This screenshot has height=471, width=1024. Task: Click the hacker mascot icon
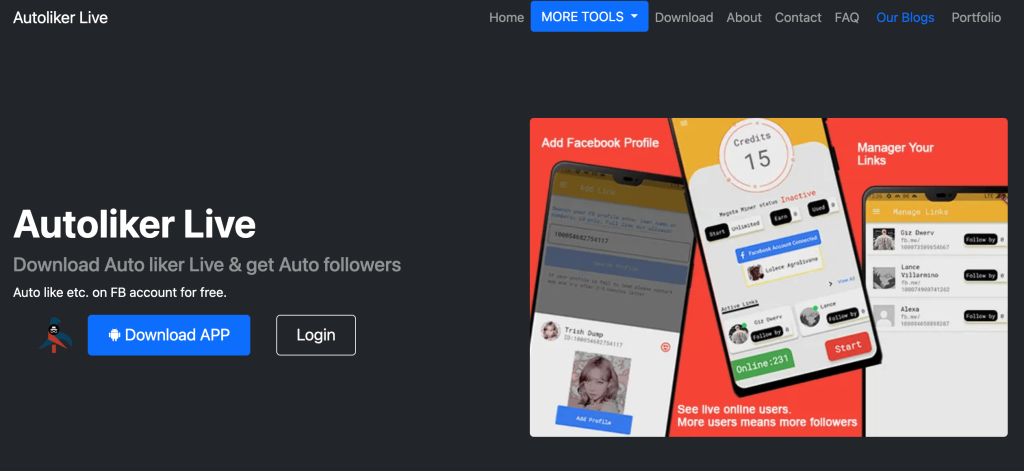(x=56, y=335)
